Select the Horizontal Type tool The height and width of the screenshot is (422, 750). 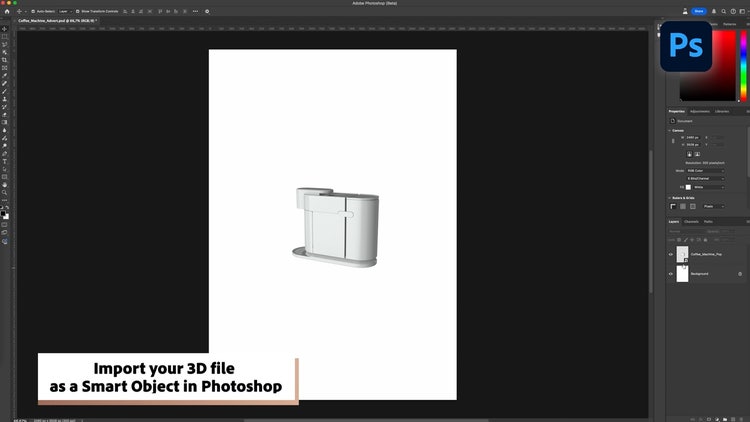click(x=5, y=161)
